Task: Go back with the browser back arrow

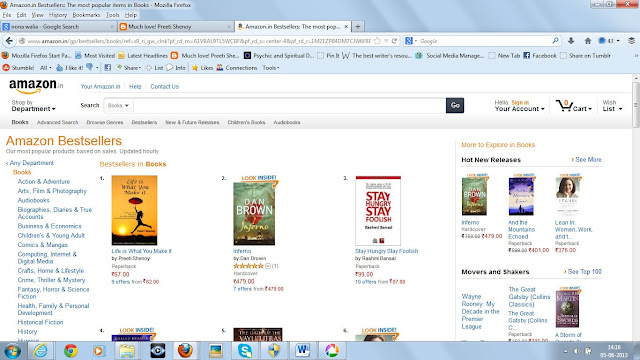Action: 9,41
